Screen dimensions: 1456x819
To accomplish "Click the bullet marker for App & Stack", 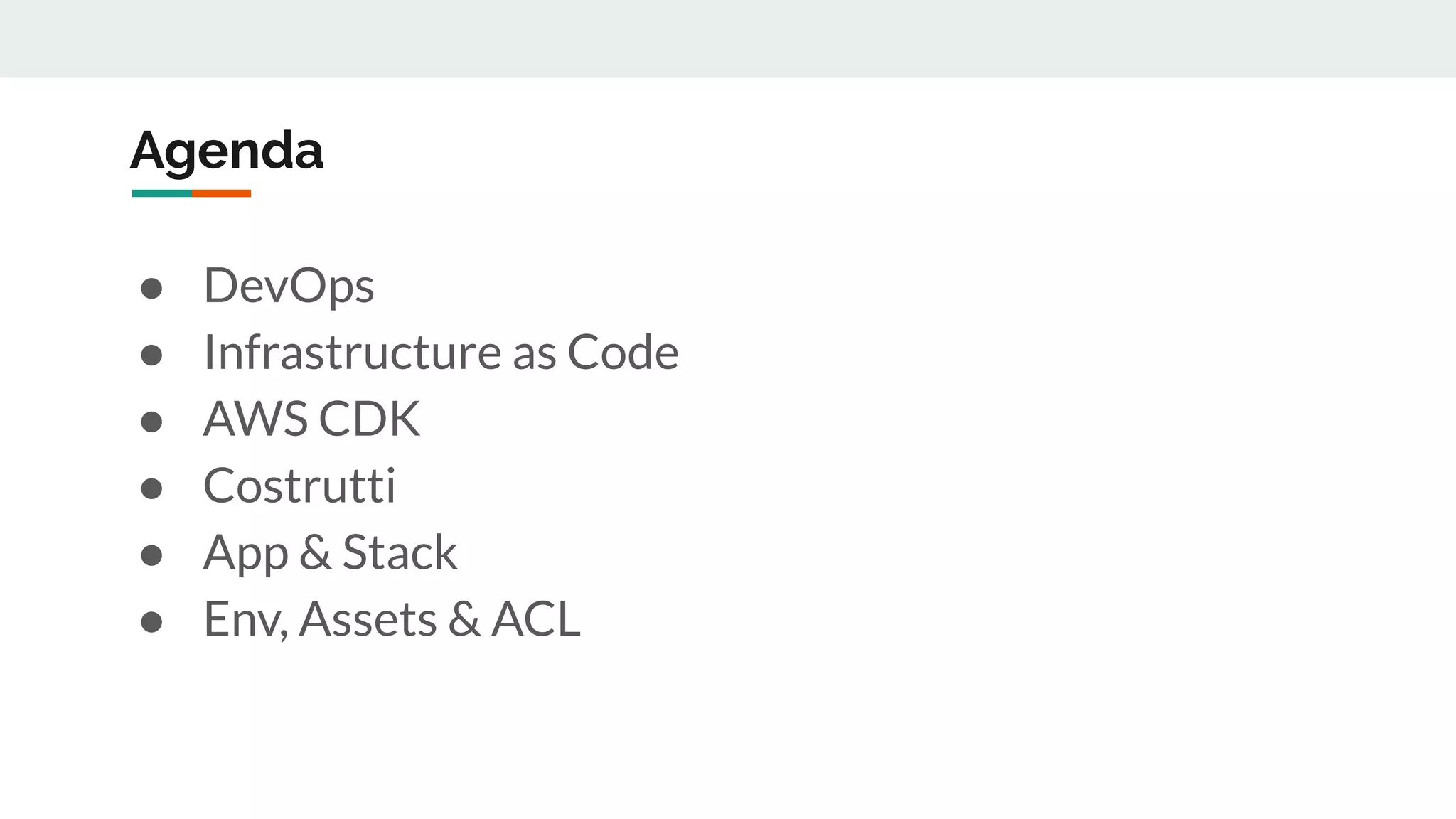I will click(151, 555).
